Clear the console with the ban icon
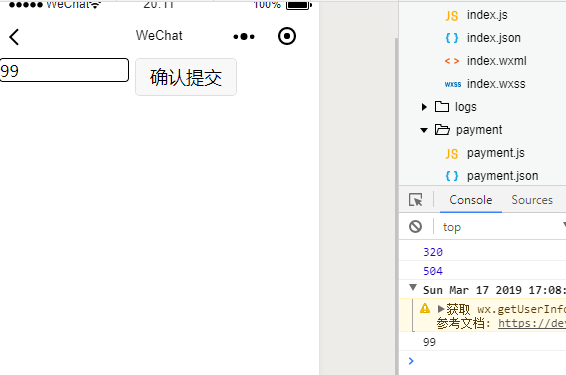The image size is (566, 375). 415,227
